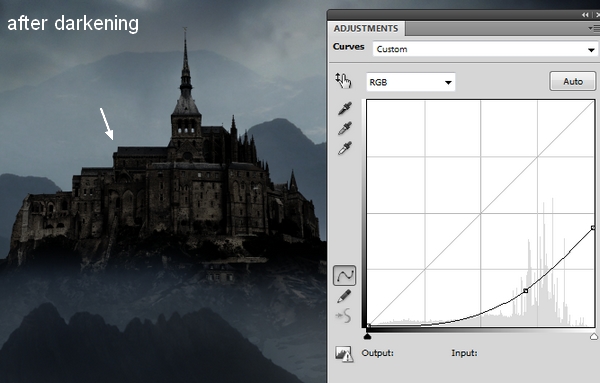The width and height of the screenshot is (600, 383).
Task: Pick the black point eyedropper
Action: pyautogui.click(x=345, y=108)
